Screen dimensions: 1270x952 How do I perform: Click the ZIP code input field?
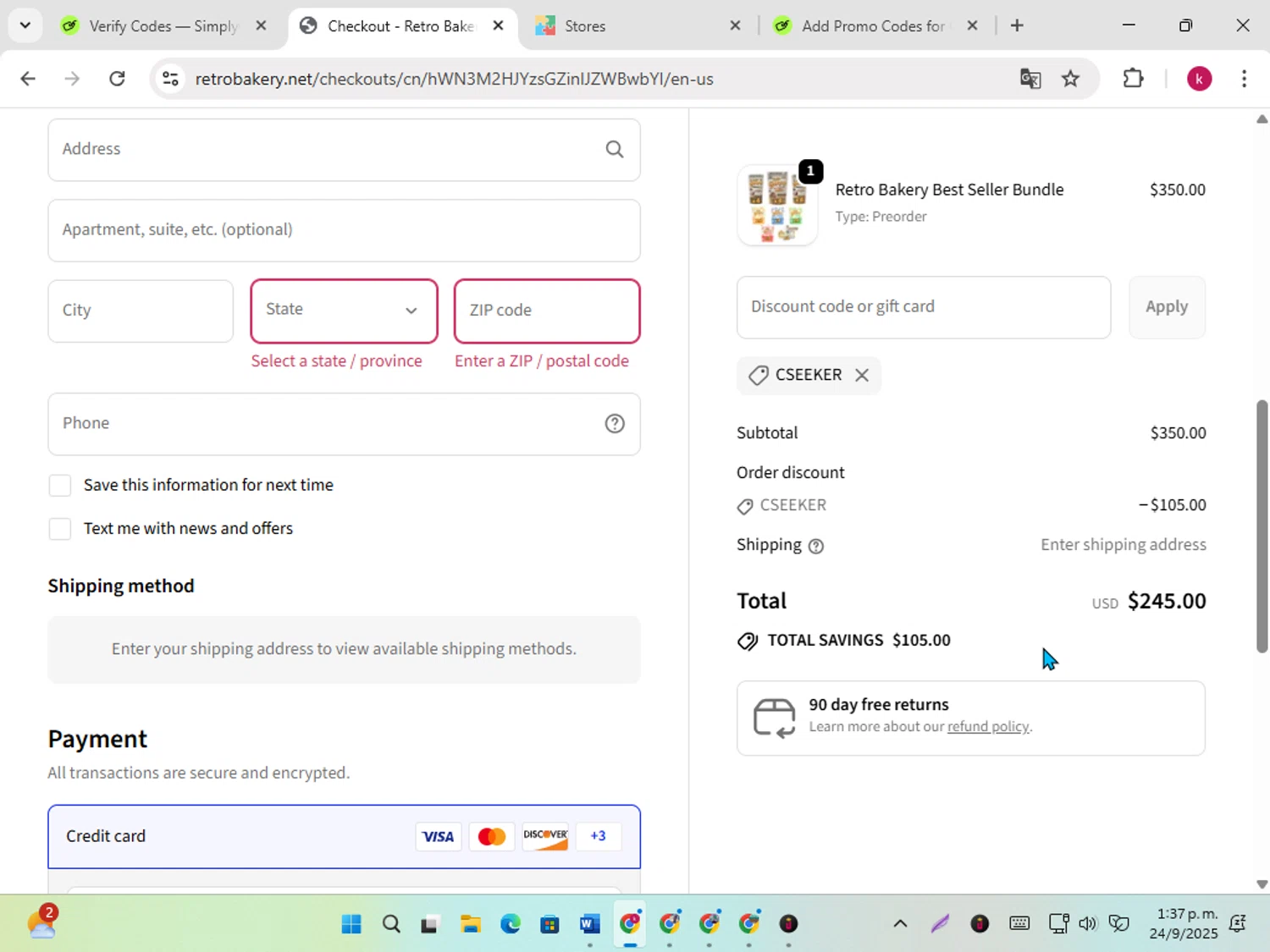(x=547, y=311)
